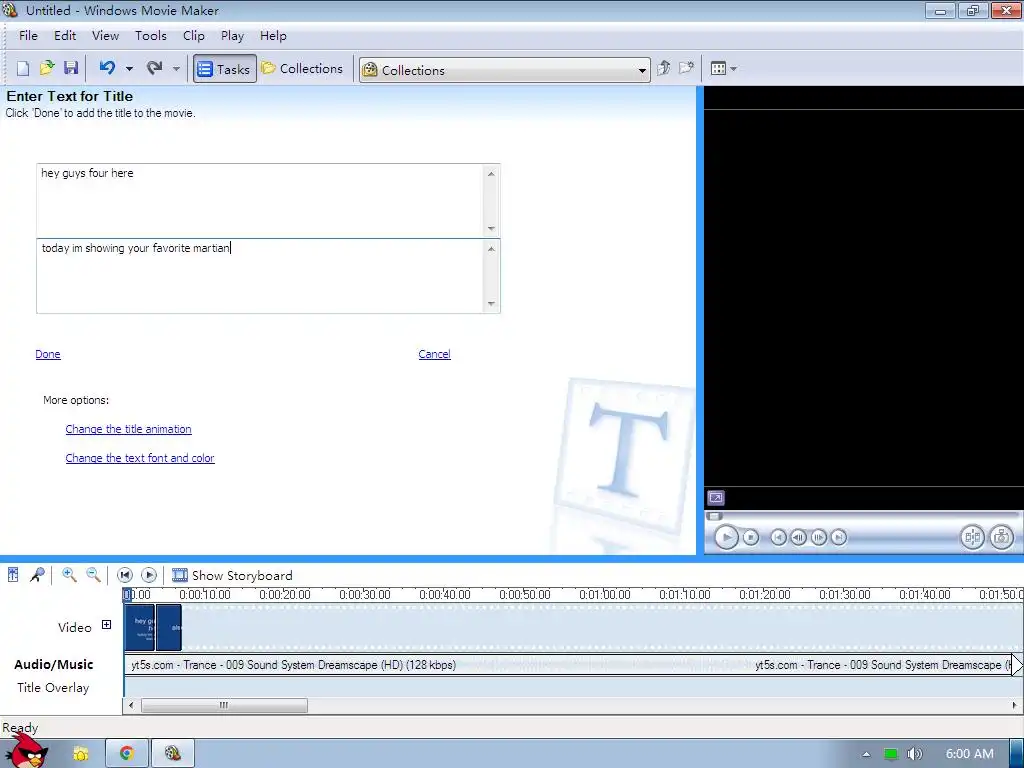The image size is (1024, 768).
Task: Undo the last action
Action: [107, 68]
